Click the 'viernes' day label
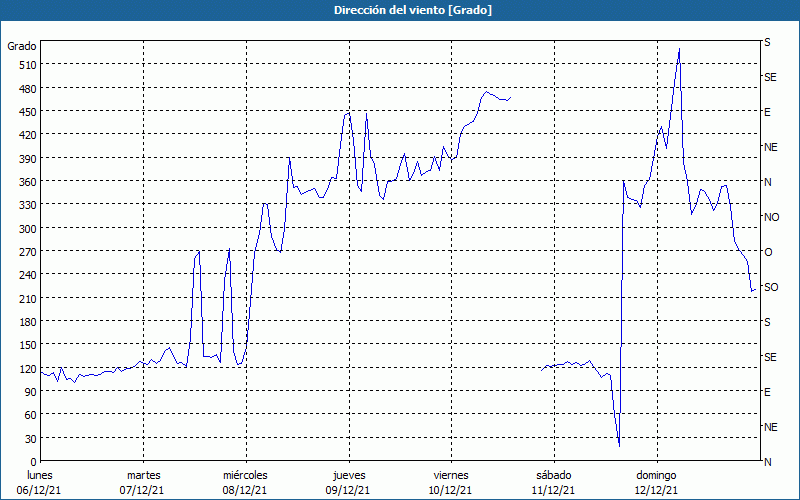This screenshot has width=800, height=500. (451, 475)
